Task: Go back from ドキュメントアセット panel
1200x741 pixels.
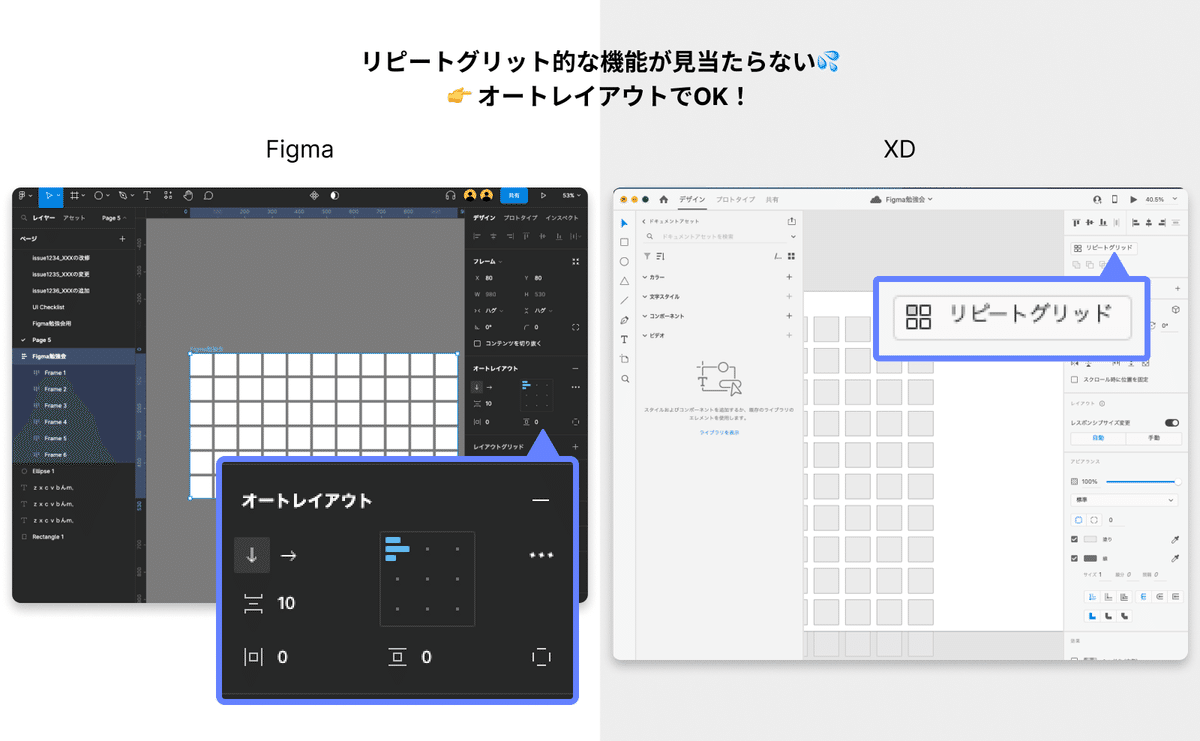Action: tap(643, 221)
